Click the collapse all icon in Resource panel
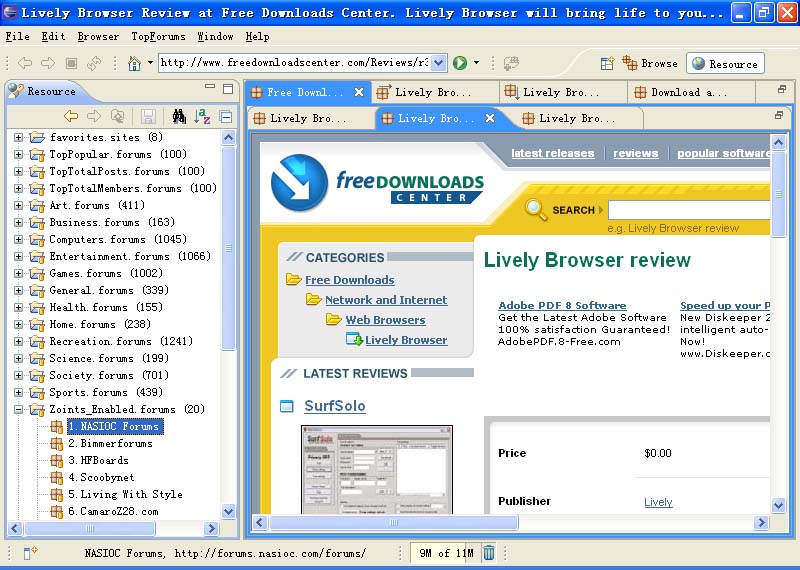This screenshot has width=800, height=570. pyautogui.click(x=226, y=117)
